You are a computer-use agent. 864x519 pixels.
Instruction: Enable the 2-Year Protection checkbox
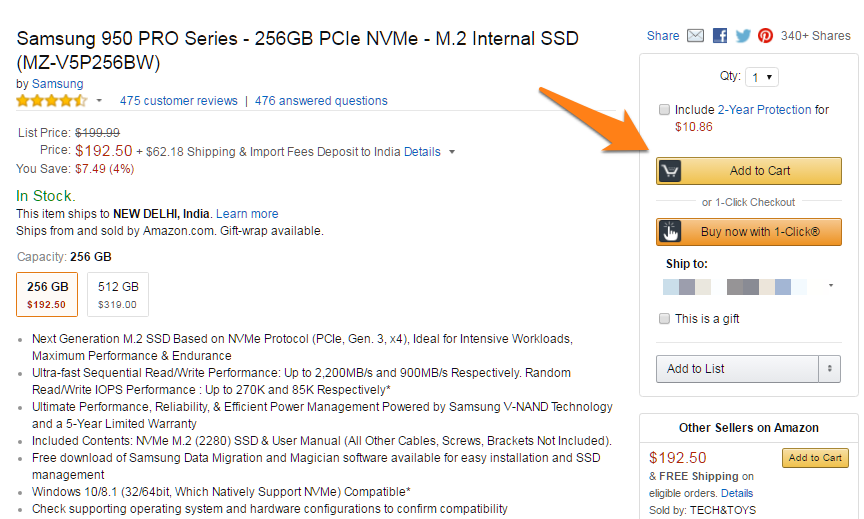(664, 110)
